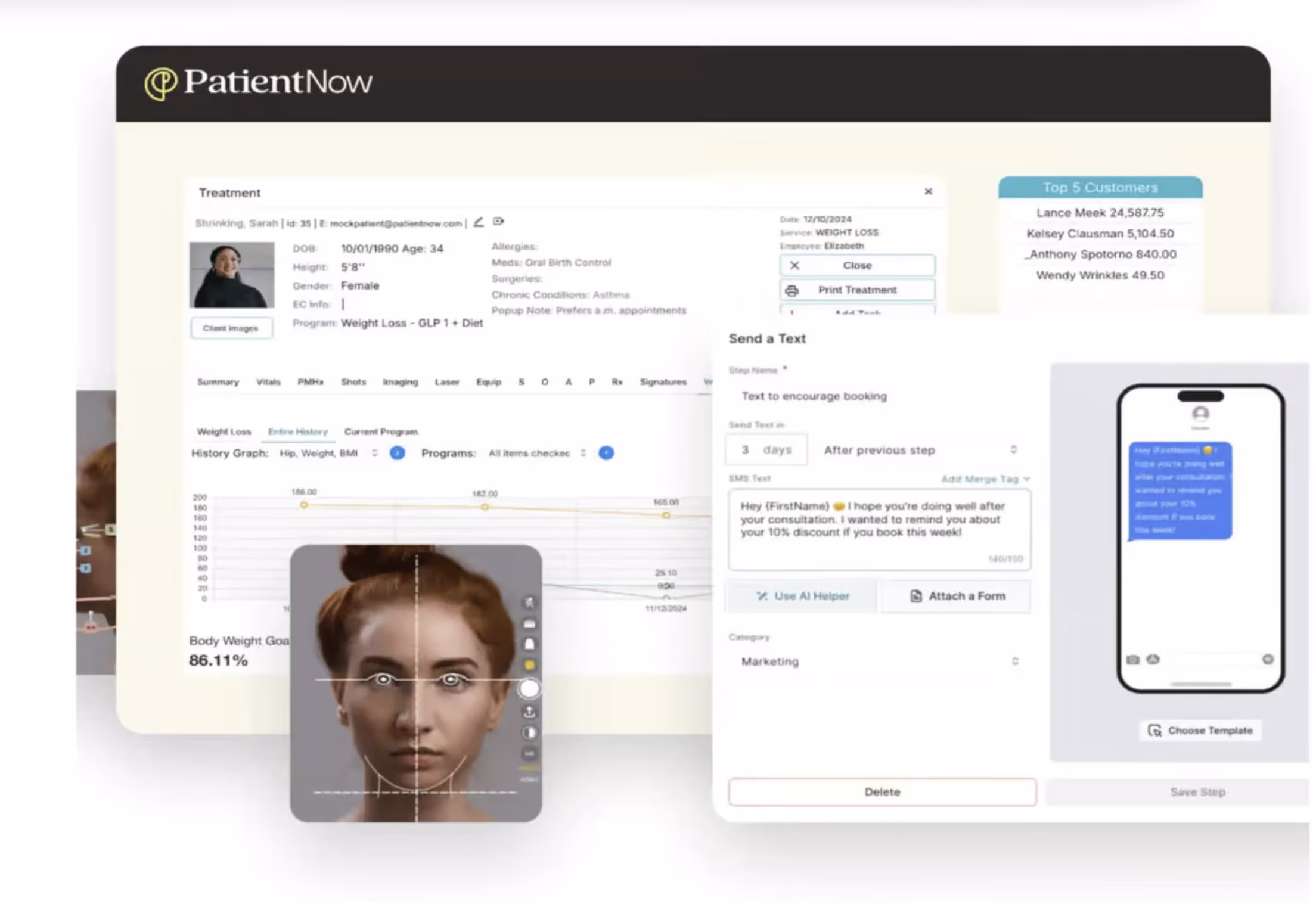Viewport: 1316px width, 907px height.
Task: Click the 86.11% body weight goal value
Action: (x=218, y=660)
